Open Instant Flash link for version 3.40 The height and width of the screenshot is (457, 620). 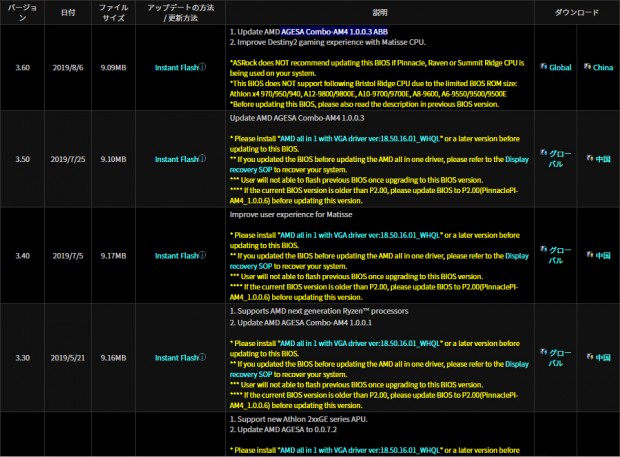[176, 256]
